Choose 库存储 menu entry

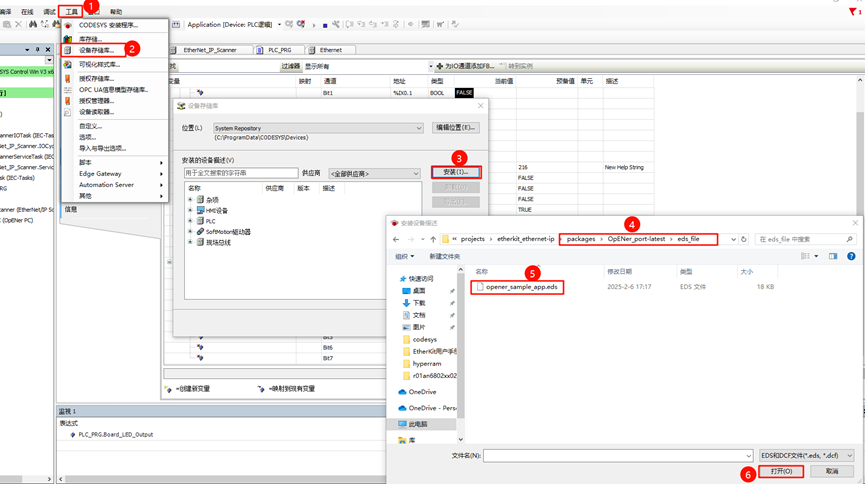[x=90, y=39]
